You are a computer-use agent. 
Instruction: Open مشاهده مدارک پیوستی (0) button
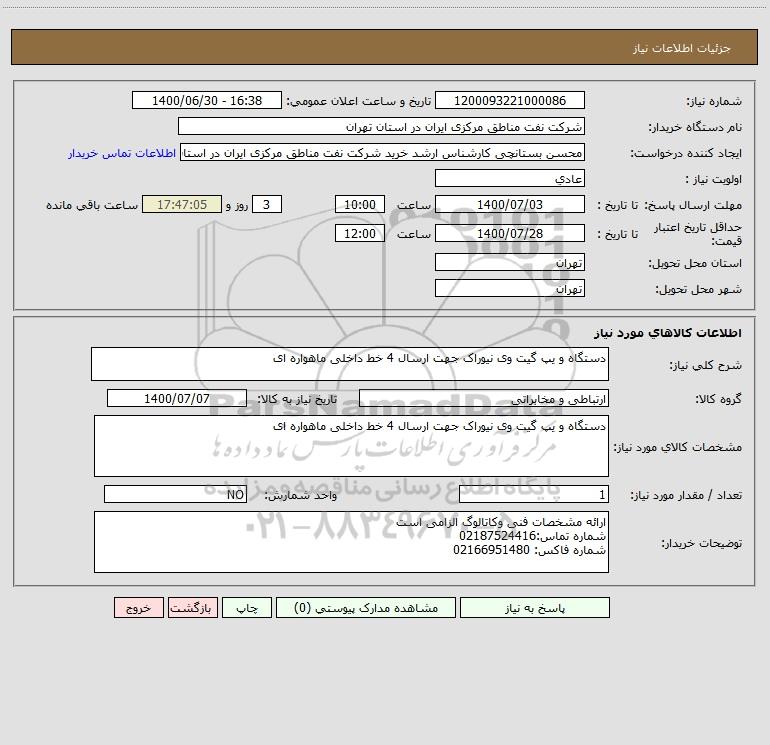pyautogui.click(x=366, y=607)
